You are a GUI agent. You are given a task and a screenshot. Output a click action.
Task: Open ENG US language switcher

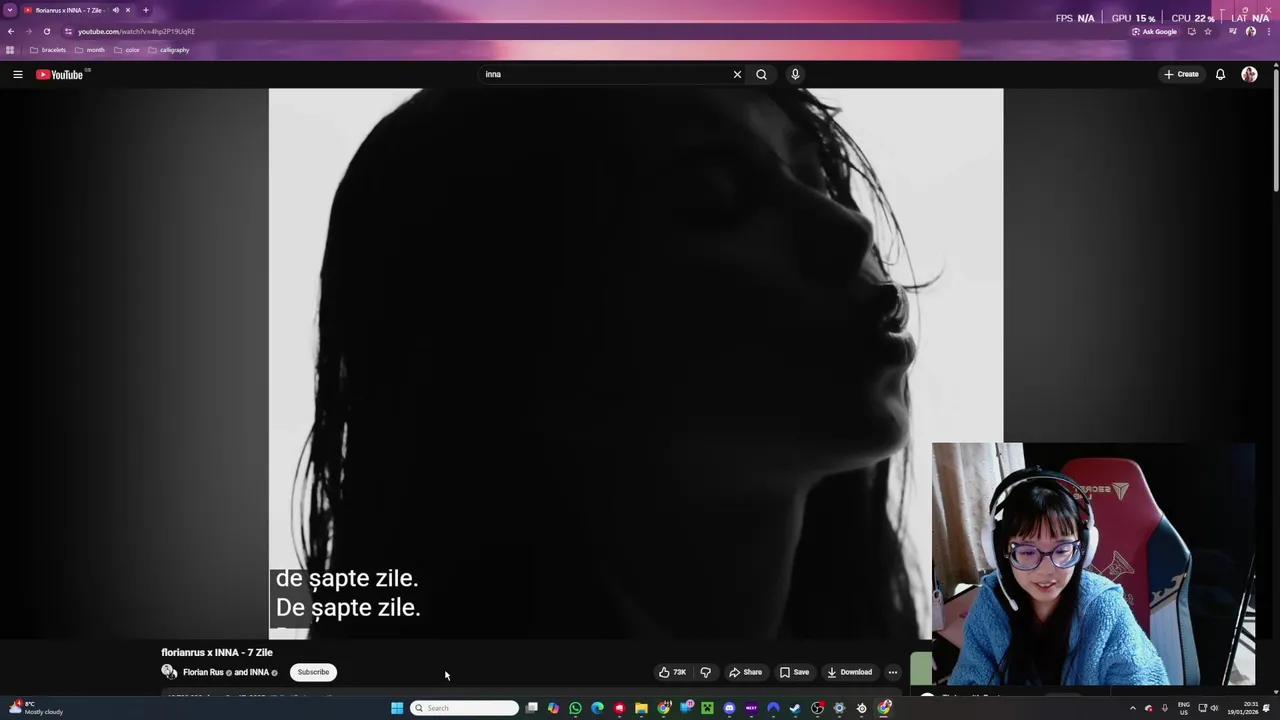[1184, 708]
